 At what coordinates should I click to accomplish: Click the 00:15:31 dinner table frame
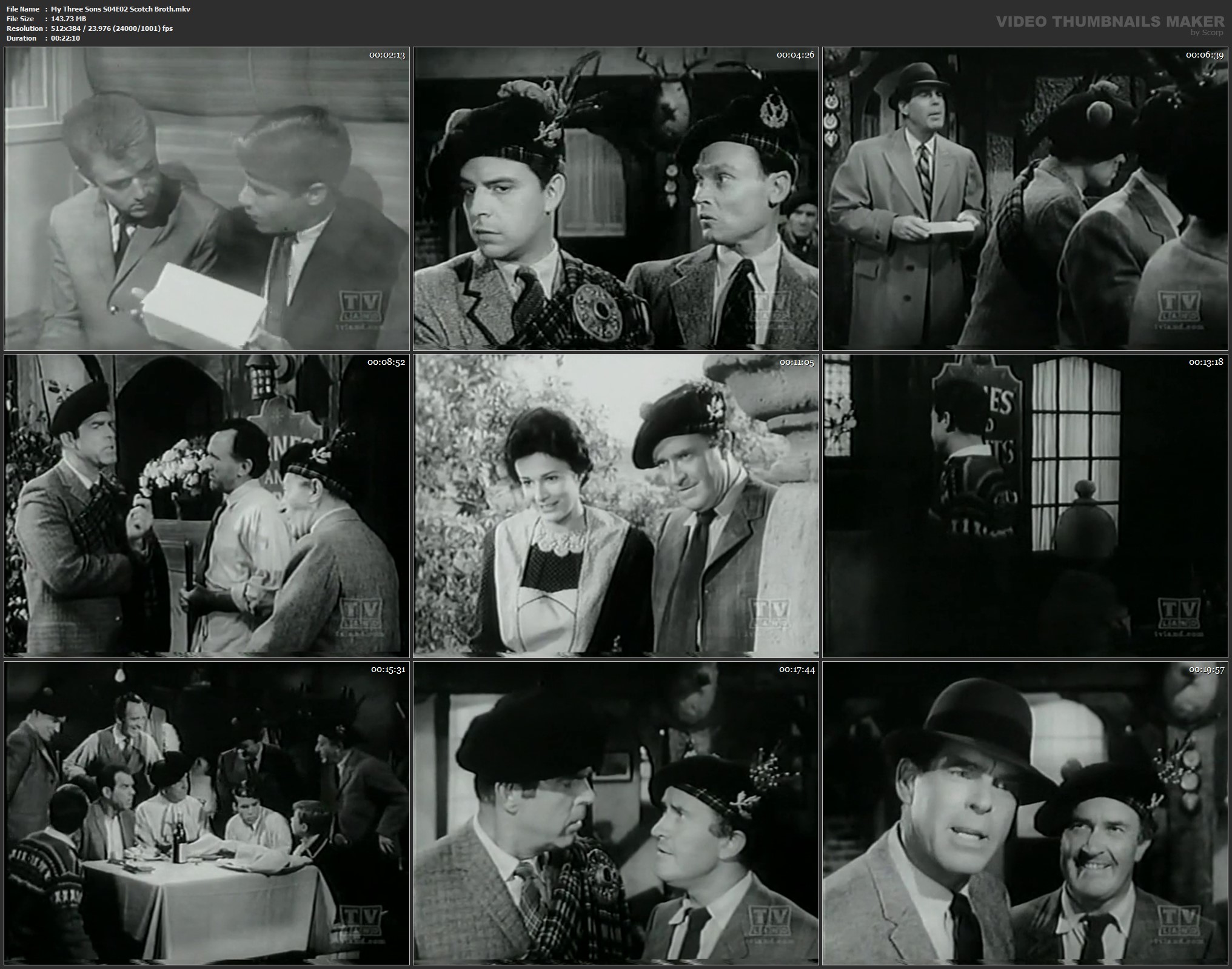207,813
